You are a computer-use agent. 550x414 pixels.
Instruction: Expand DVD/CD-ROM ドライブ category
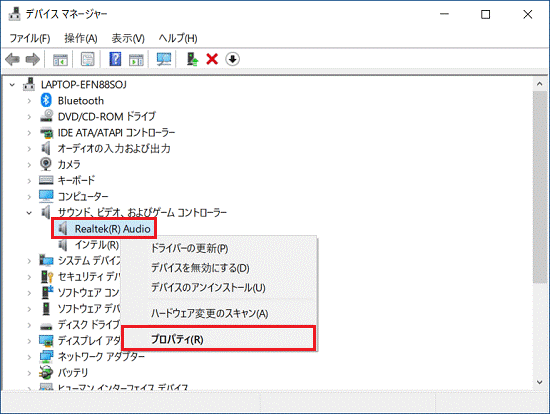pos(29,117)
